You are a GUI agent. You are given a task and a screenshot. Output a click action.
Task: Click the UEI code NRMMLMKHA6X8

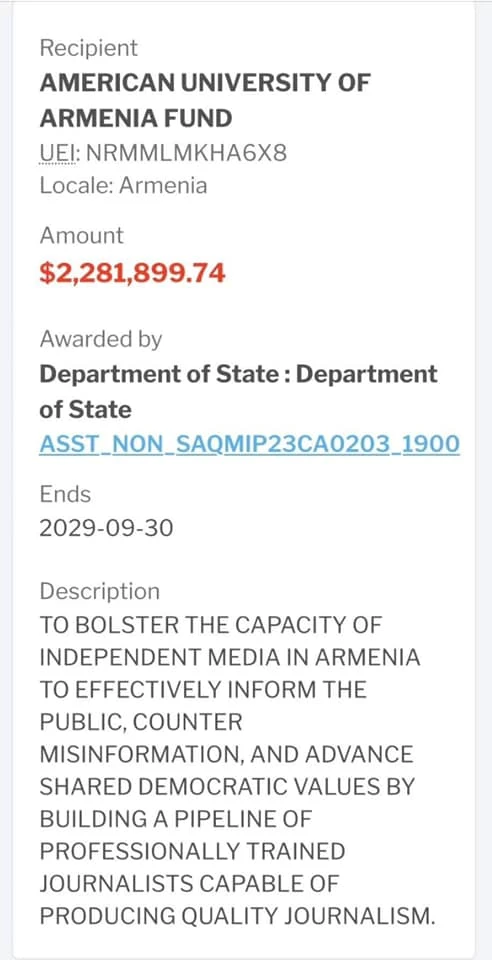tap(186, 153)
